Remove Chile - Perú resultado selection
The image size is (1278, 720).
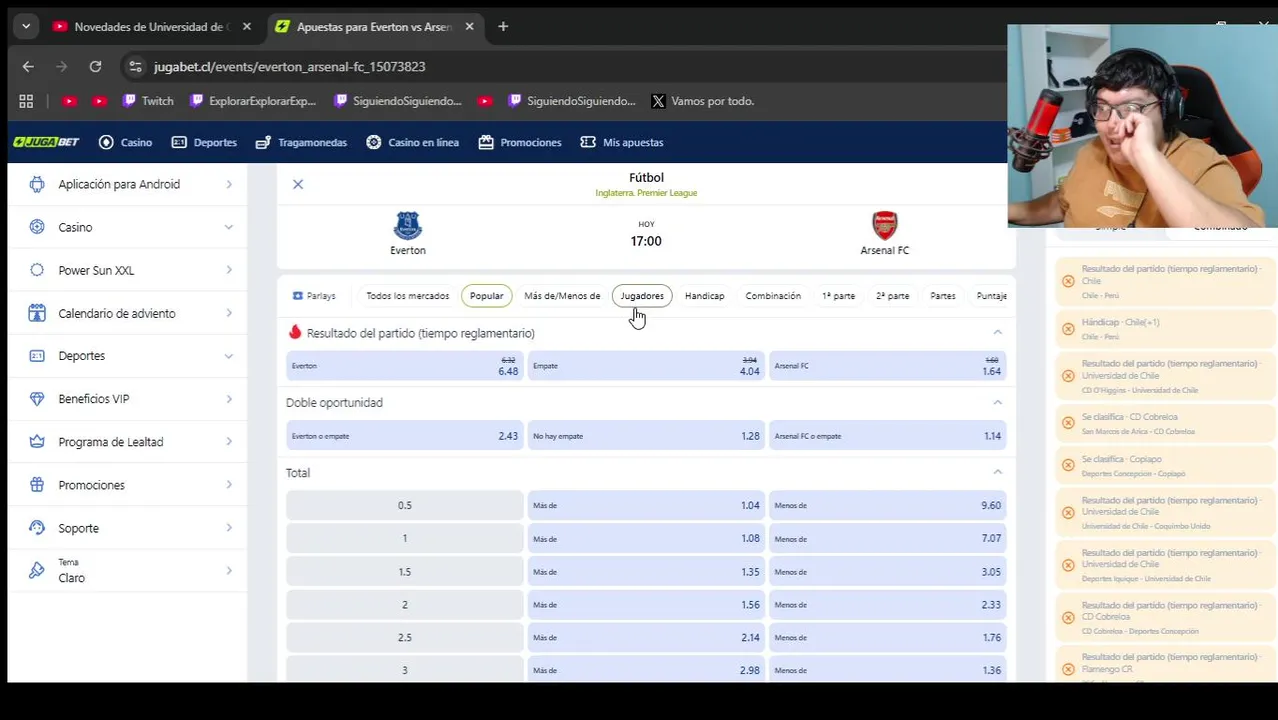point(1068,281)
